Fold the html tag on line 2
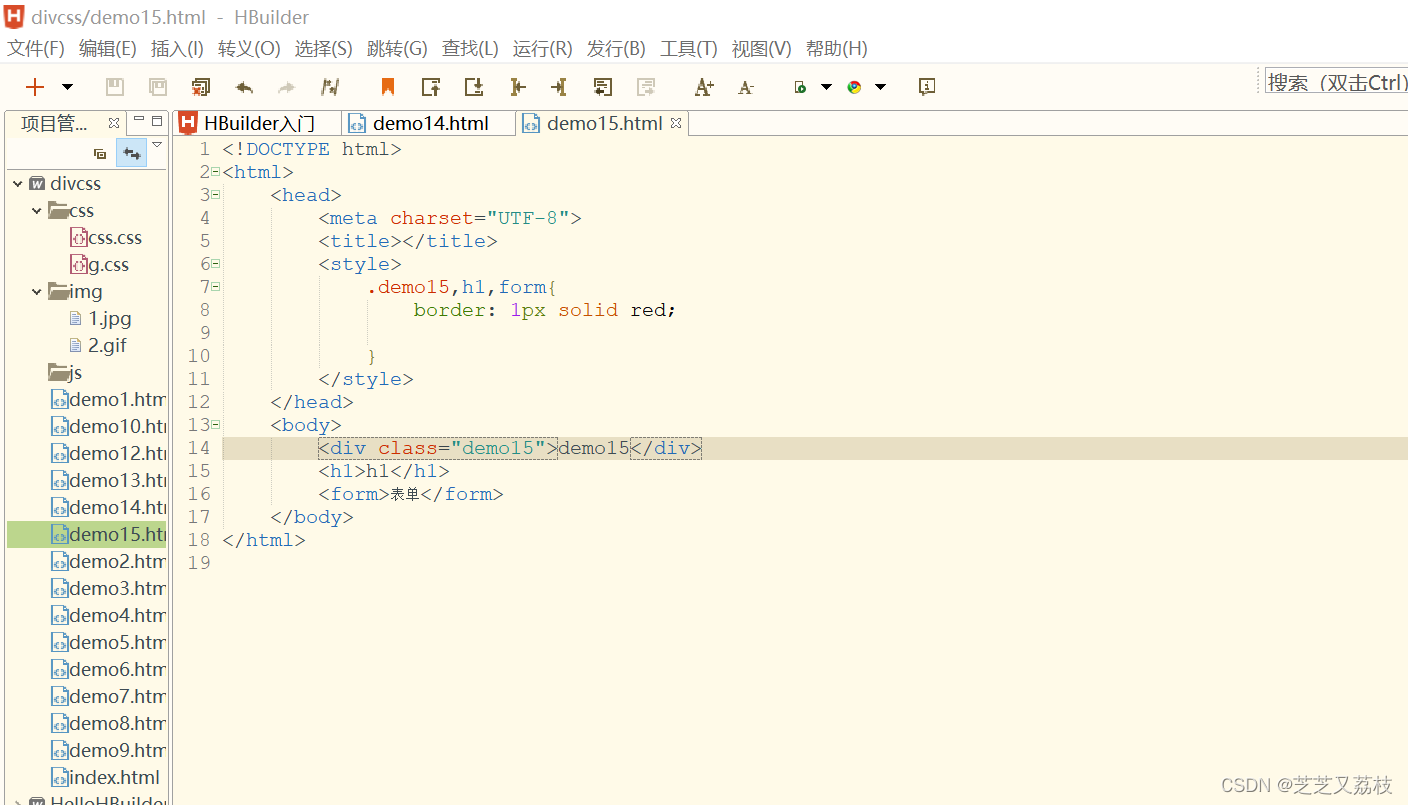Image resolution: width=1408 pixels, height=805 pixels. click(215, 172)
